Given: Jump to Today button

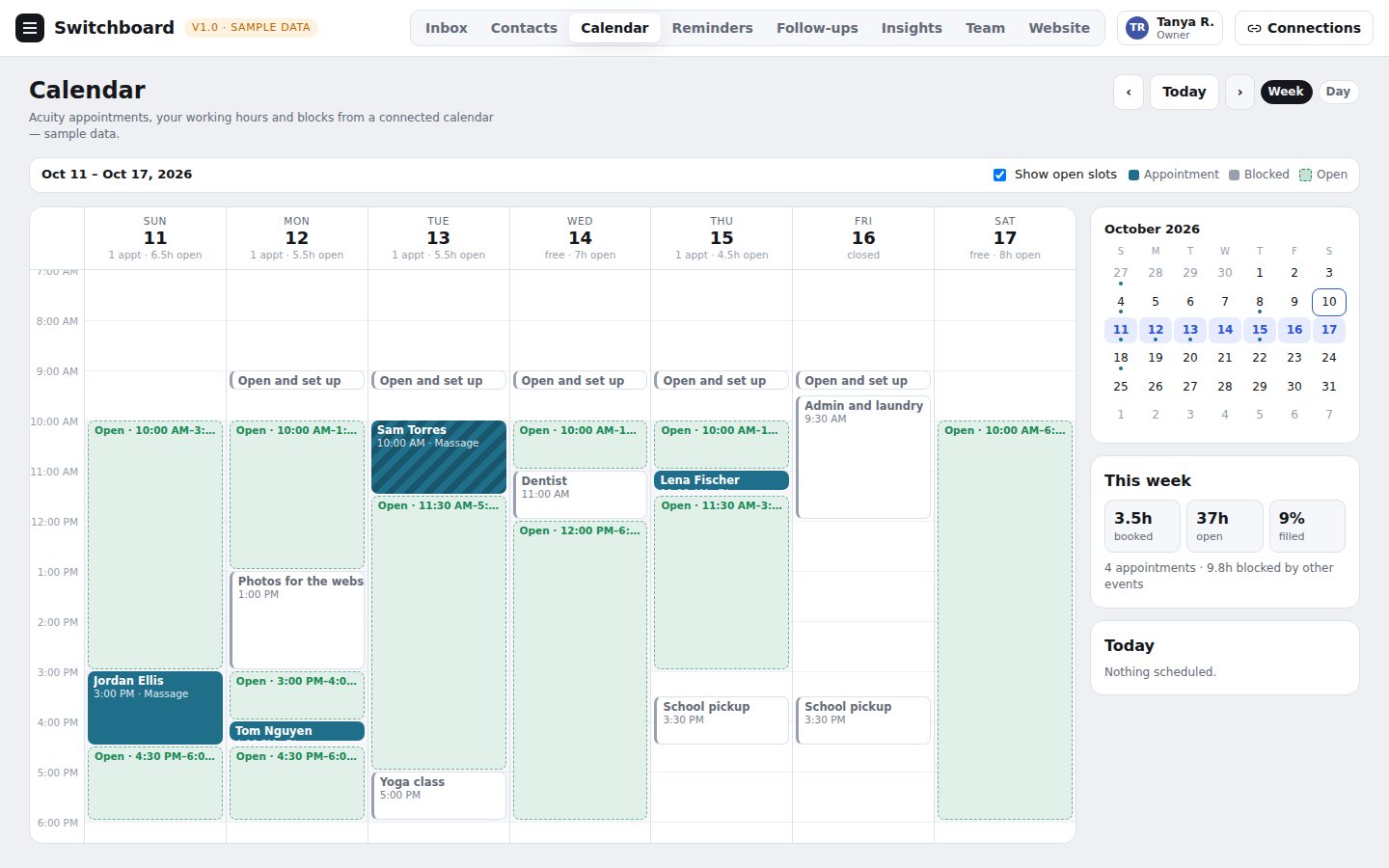Looking at the screenshot, I should (1185, 92).
